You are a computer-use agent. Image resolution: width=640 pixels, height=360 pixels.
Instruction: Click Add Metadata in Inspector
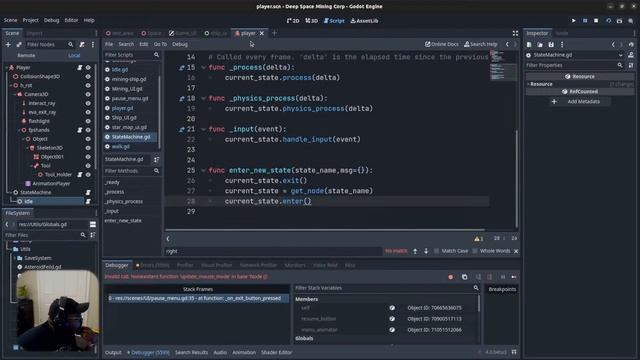coord(579,102)
